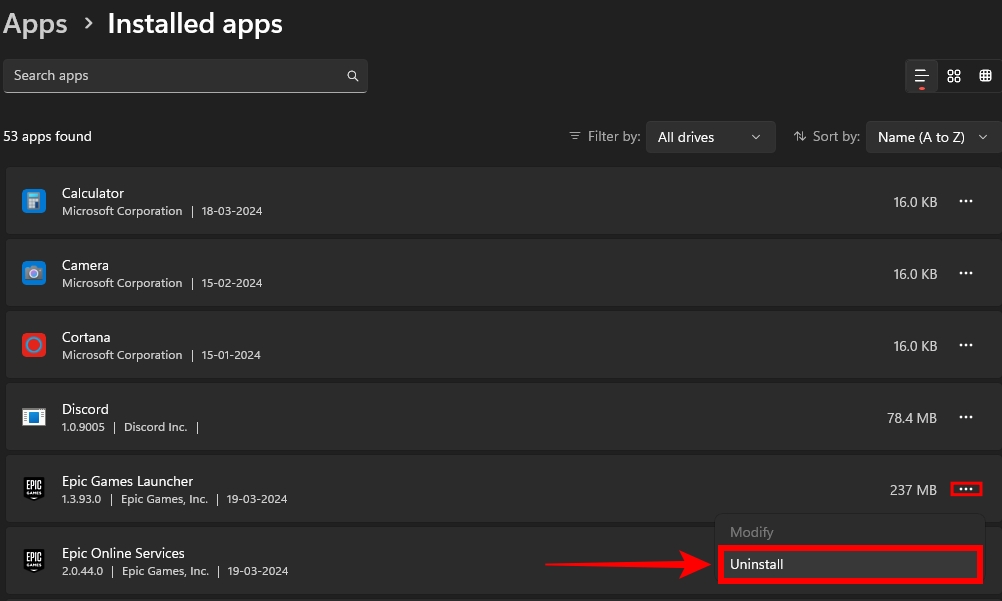
Task: Open Epic Games Launcher more options
Action: (x=966, y=489)
